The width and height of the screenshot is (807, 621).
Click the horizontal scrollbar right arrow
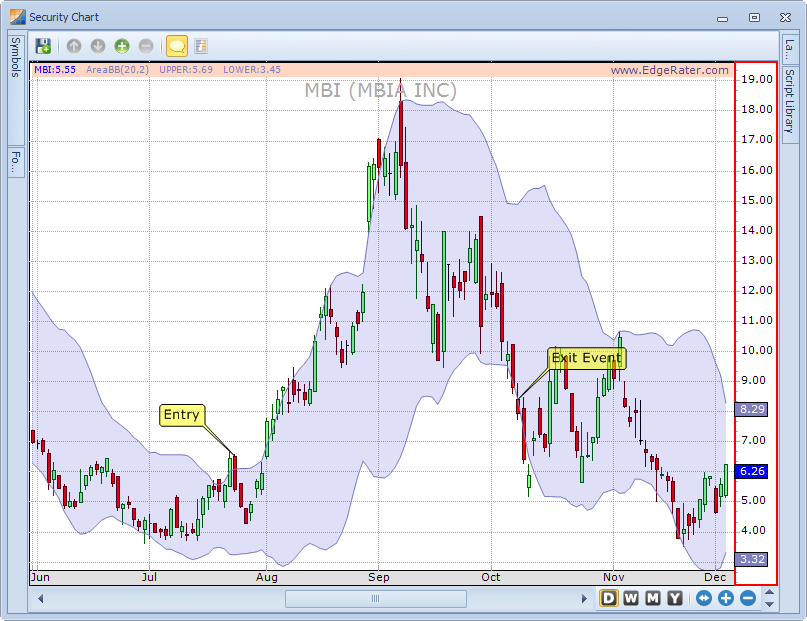tap(584, 598)
